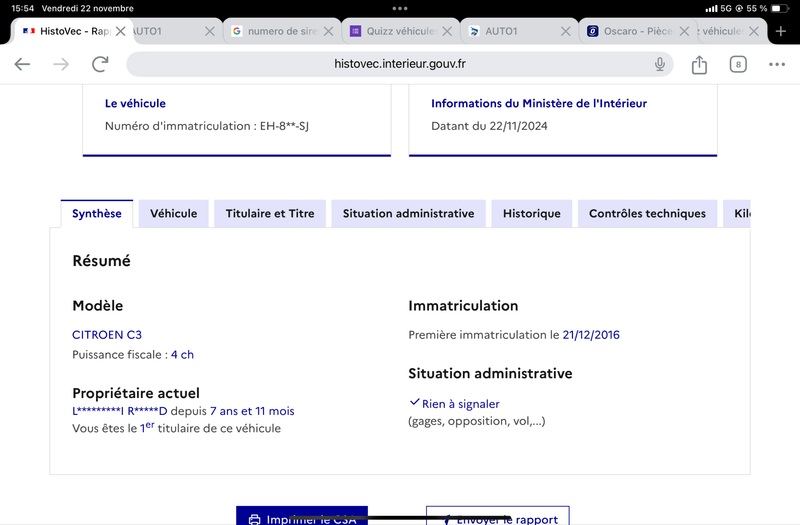Close the Oscaro tab
Screen dimensions: 800x525
[684, 31]
